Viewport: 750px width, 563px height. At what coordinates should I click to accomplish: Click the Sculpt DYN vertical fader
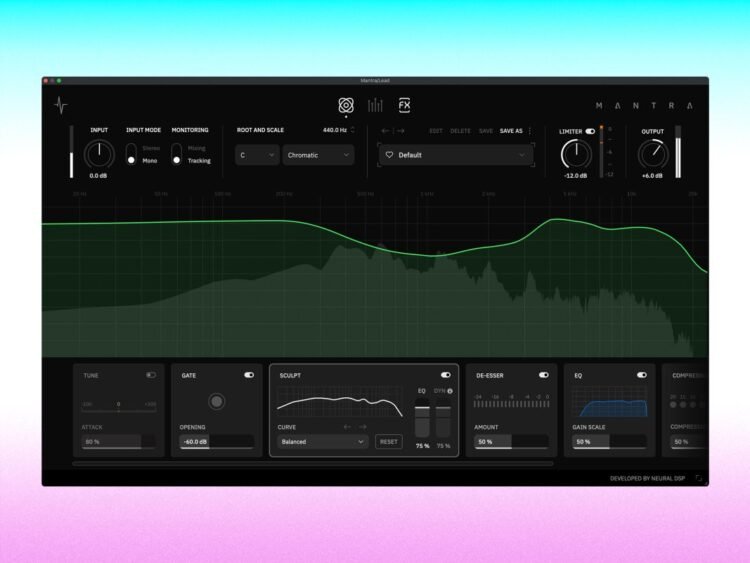tap(443, 420)
